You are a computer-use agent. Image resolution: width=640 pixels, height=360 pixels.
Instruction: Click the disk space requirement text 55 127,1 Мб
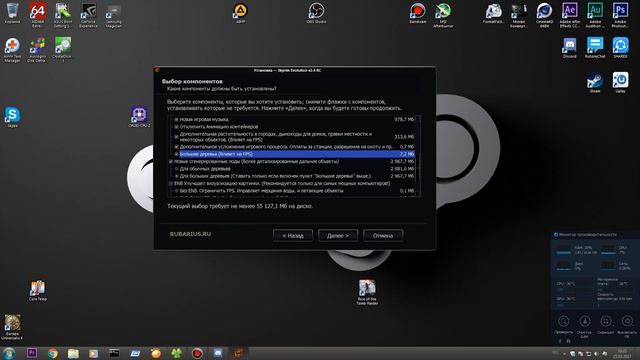[x=240, y=206]
